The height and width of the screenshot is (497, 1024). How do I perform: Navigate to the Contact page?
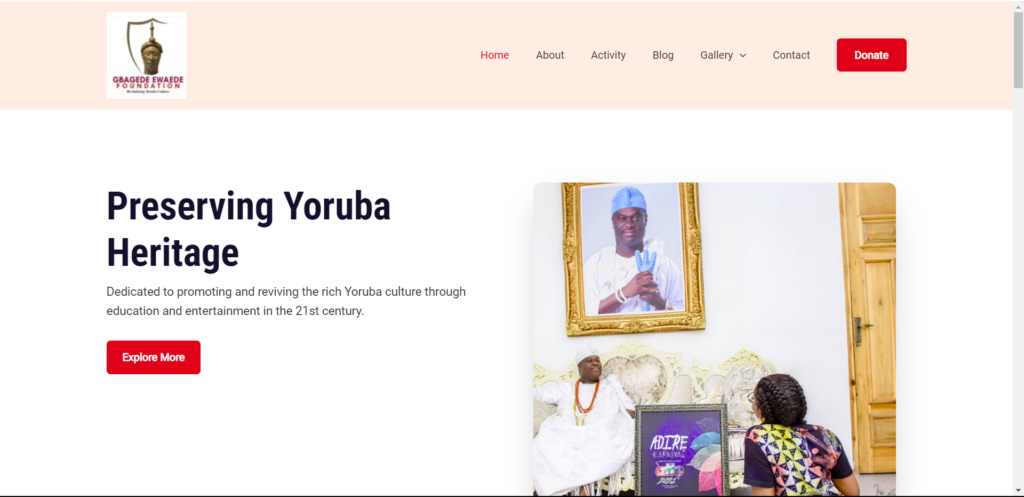pyautogui.click(x=791, y=55)
